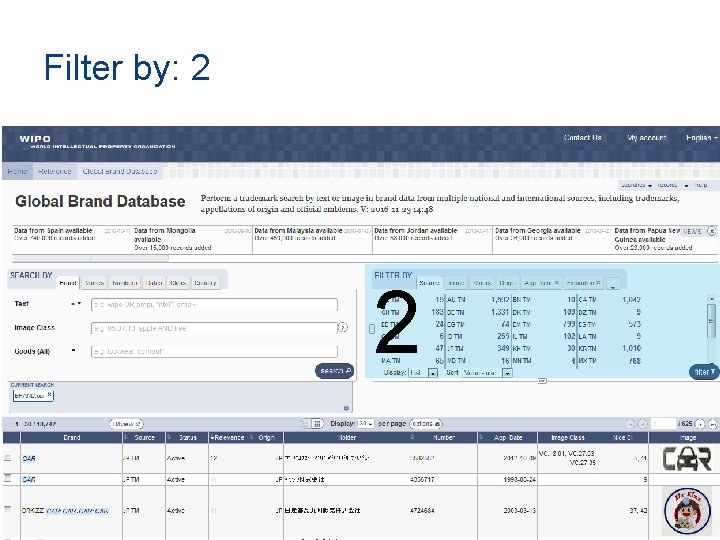Sort results by the Source column

click(x=144, y=438)
